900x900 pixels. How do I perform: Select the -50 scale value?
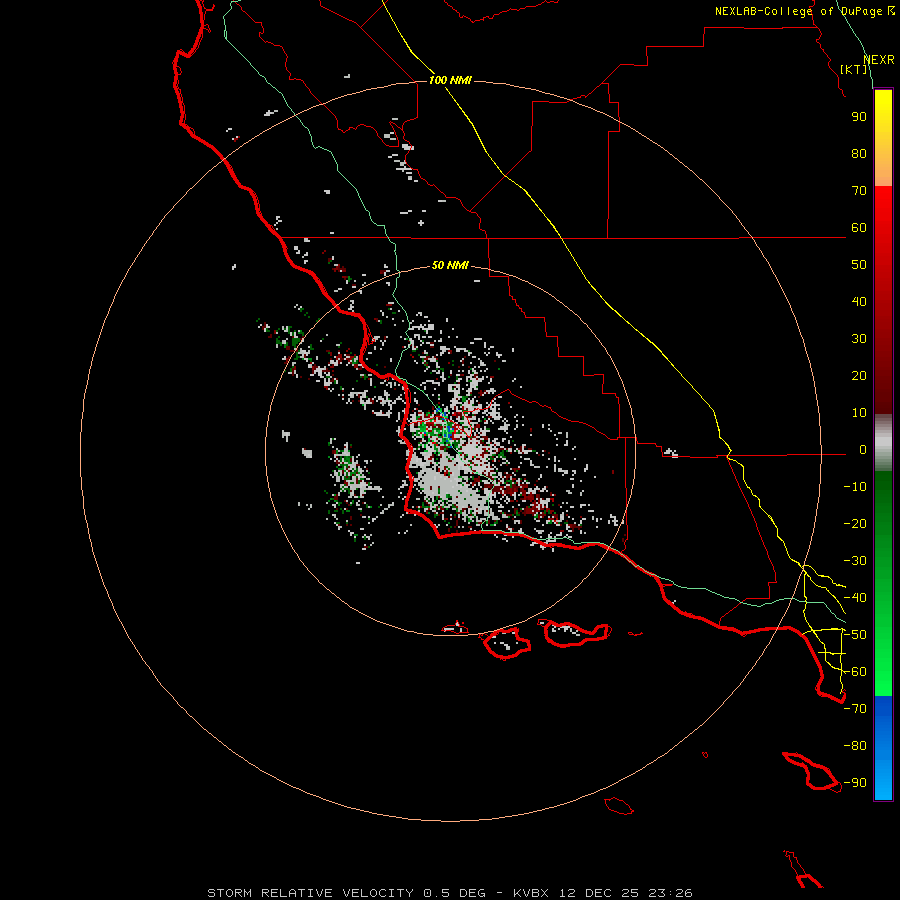click(x=855, y=635)
